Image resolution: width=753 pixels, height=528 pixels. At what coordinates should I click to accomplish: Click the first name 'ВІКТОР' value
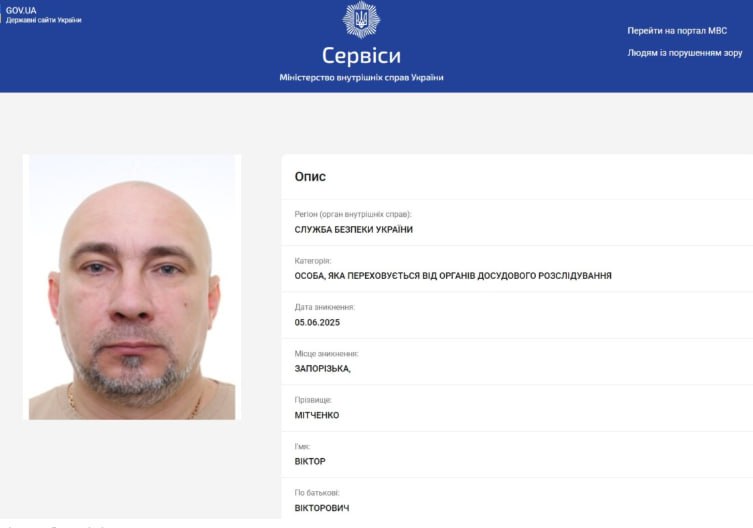310,461
